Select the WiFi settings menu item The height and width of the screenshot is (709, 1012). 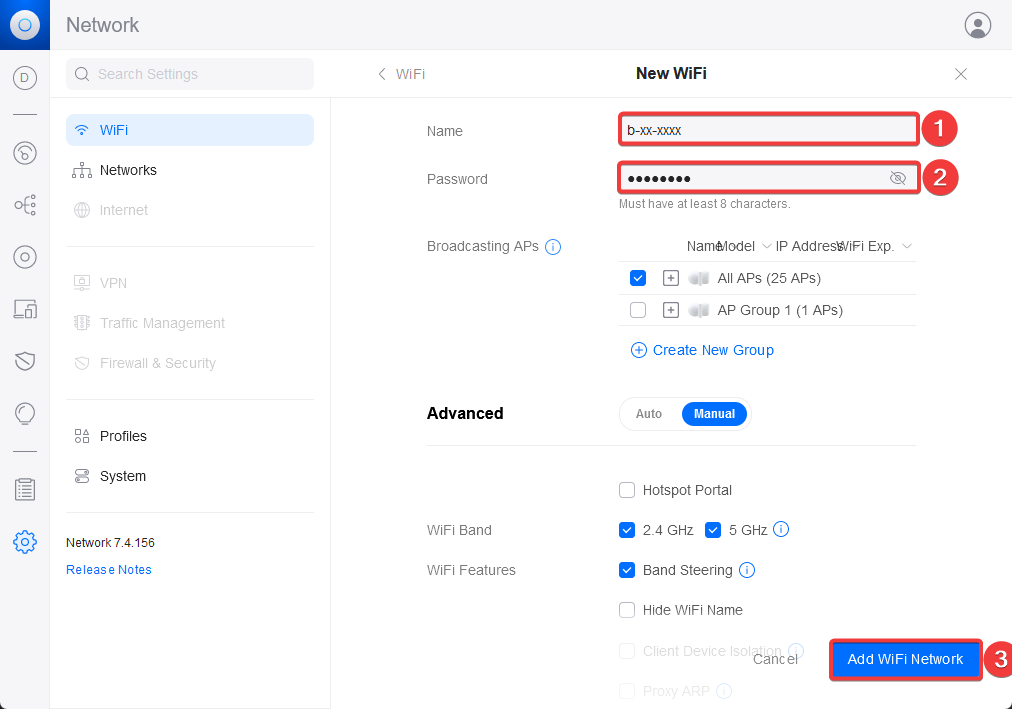pos(190,130)
